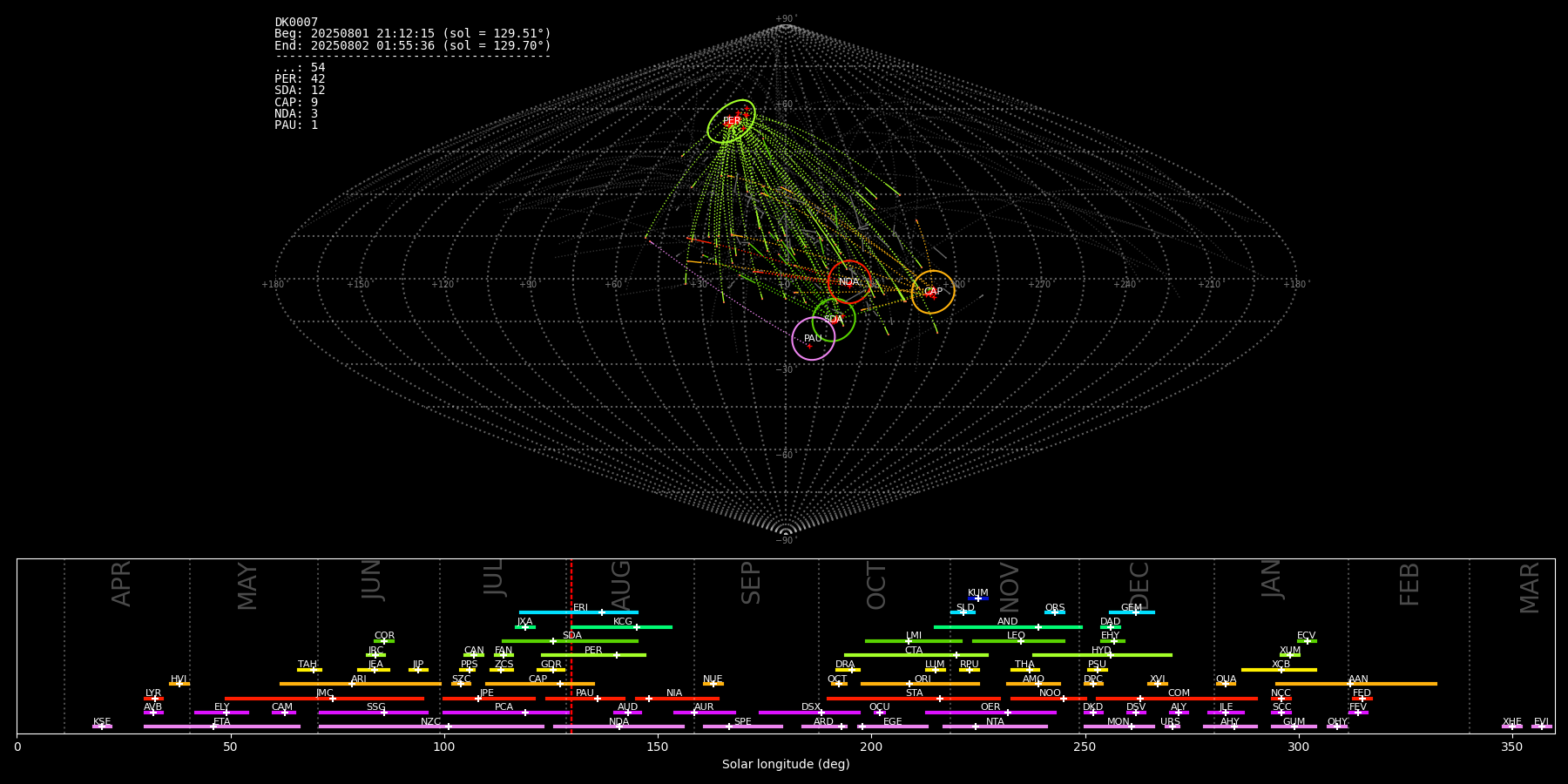
Task: Click the red dashed current solar longitude marker
Action: (x=571, y=645)
